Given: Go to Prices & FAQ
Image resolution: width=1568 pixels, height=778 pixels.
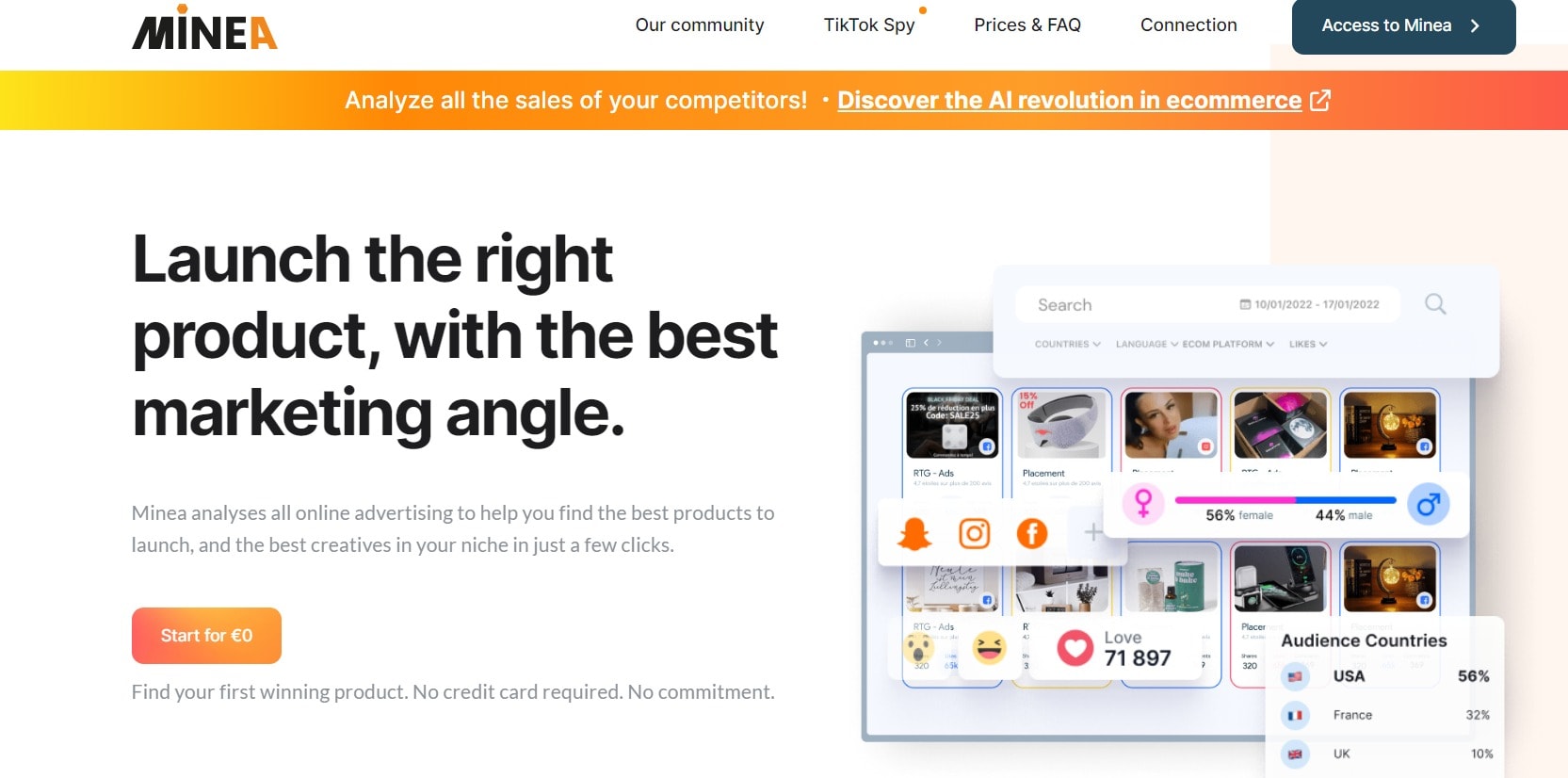Looking at the screenshot, I should [1027, 25].
